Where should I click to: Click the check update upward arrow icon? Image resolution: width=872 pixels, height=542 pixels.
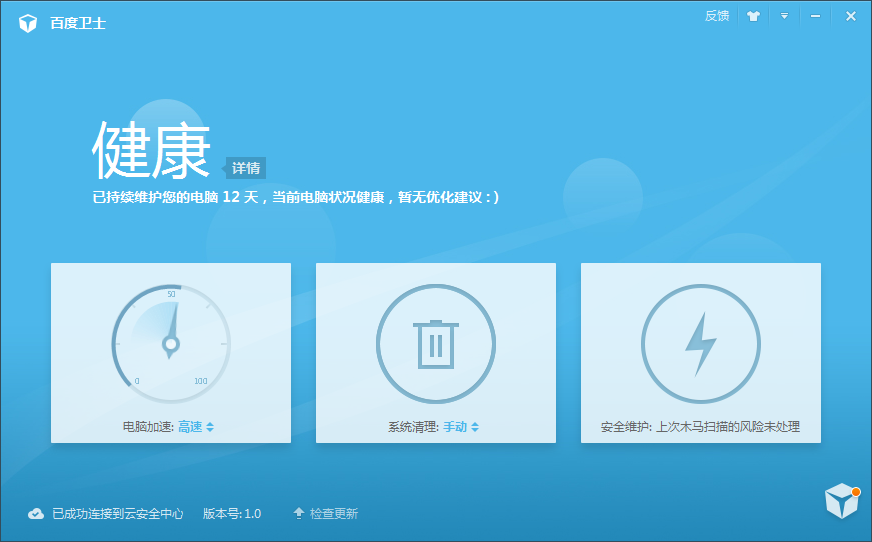[x=298, y=513]
